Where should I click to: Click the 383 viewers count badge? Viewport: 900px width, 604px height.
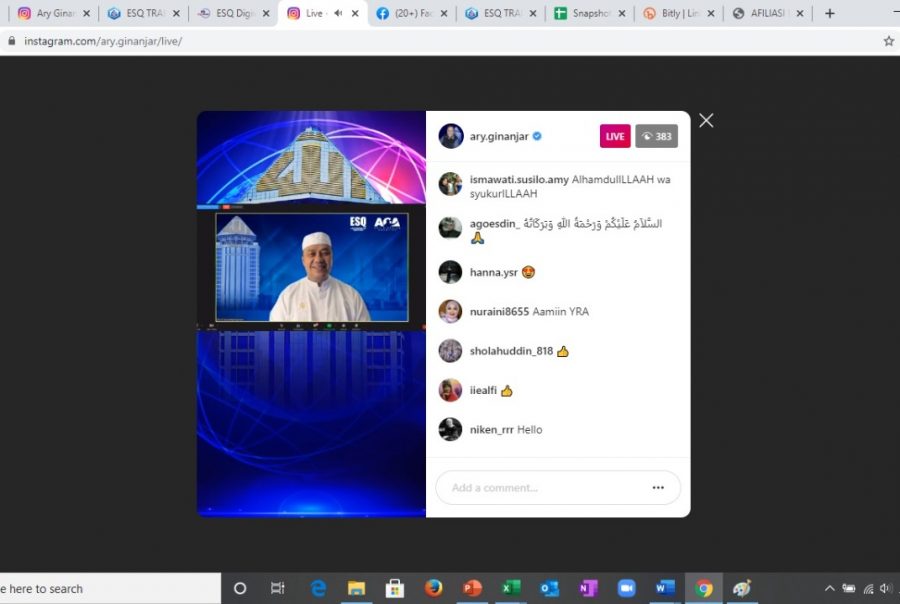coord(656,136)
